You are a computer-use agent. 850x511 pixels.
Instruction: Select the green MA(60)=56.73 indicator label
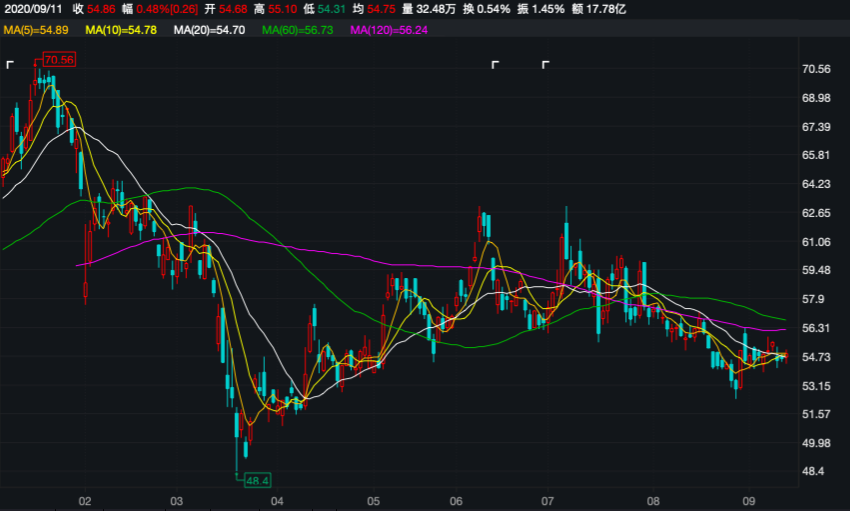click(x=298, y=30)
